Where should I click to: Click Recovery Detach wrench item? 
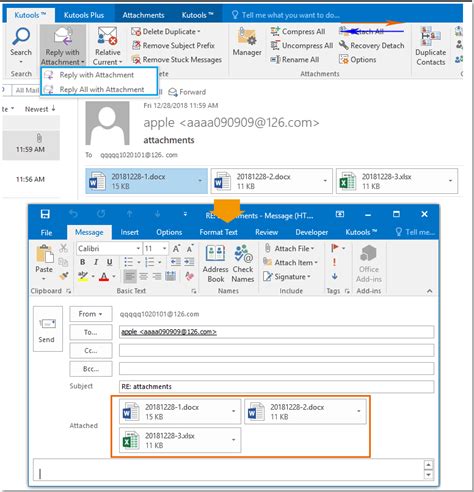[372, 45]
